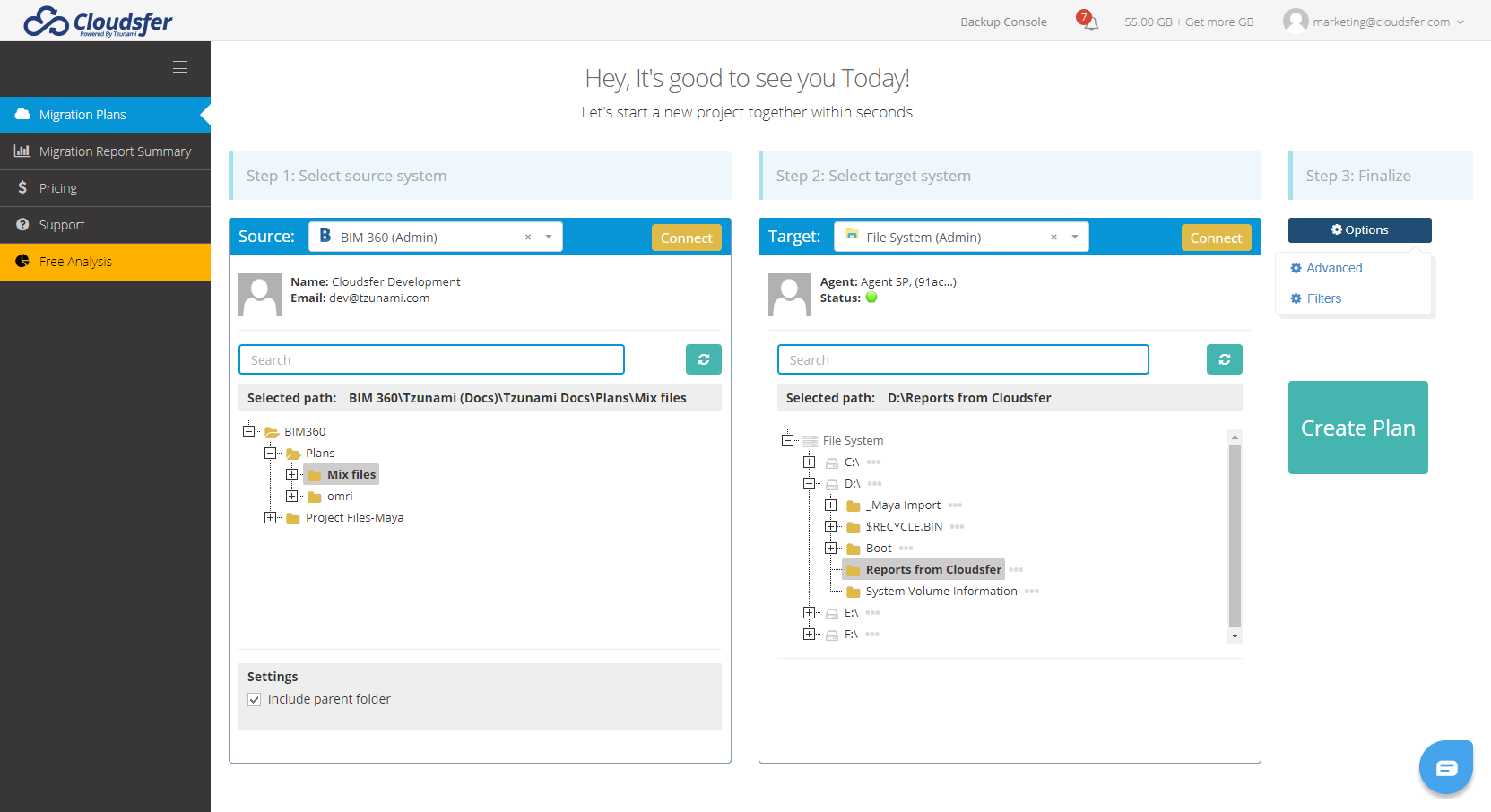Toggle the hamburger sidebar menu
This screenshot has height=812, width=1491.
(x=180, y=66)
